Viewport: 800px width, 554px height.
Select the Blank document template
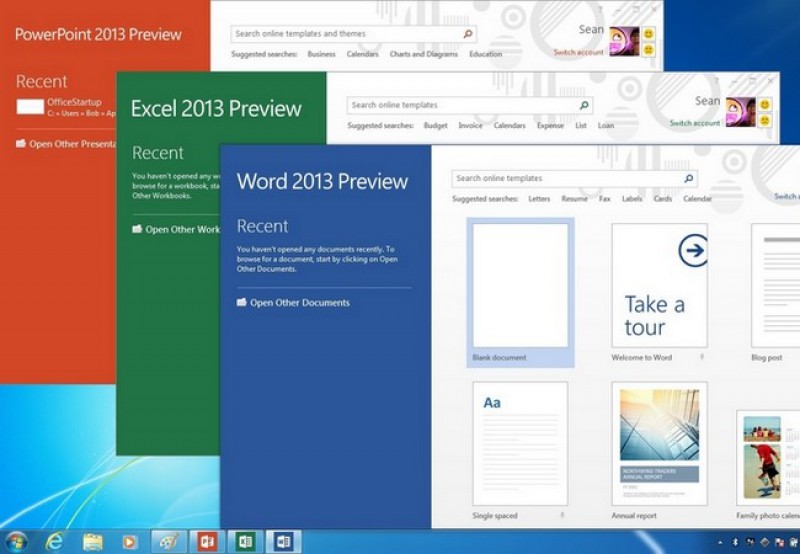(520, 290)
